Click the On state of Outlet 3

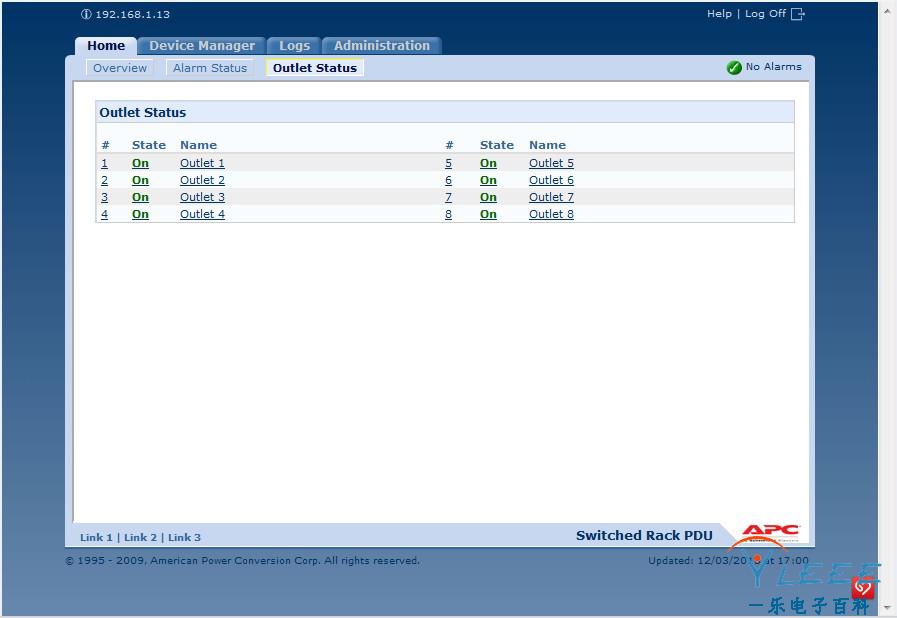click(x=140, y=197)
